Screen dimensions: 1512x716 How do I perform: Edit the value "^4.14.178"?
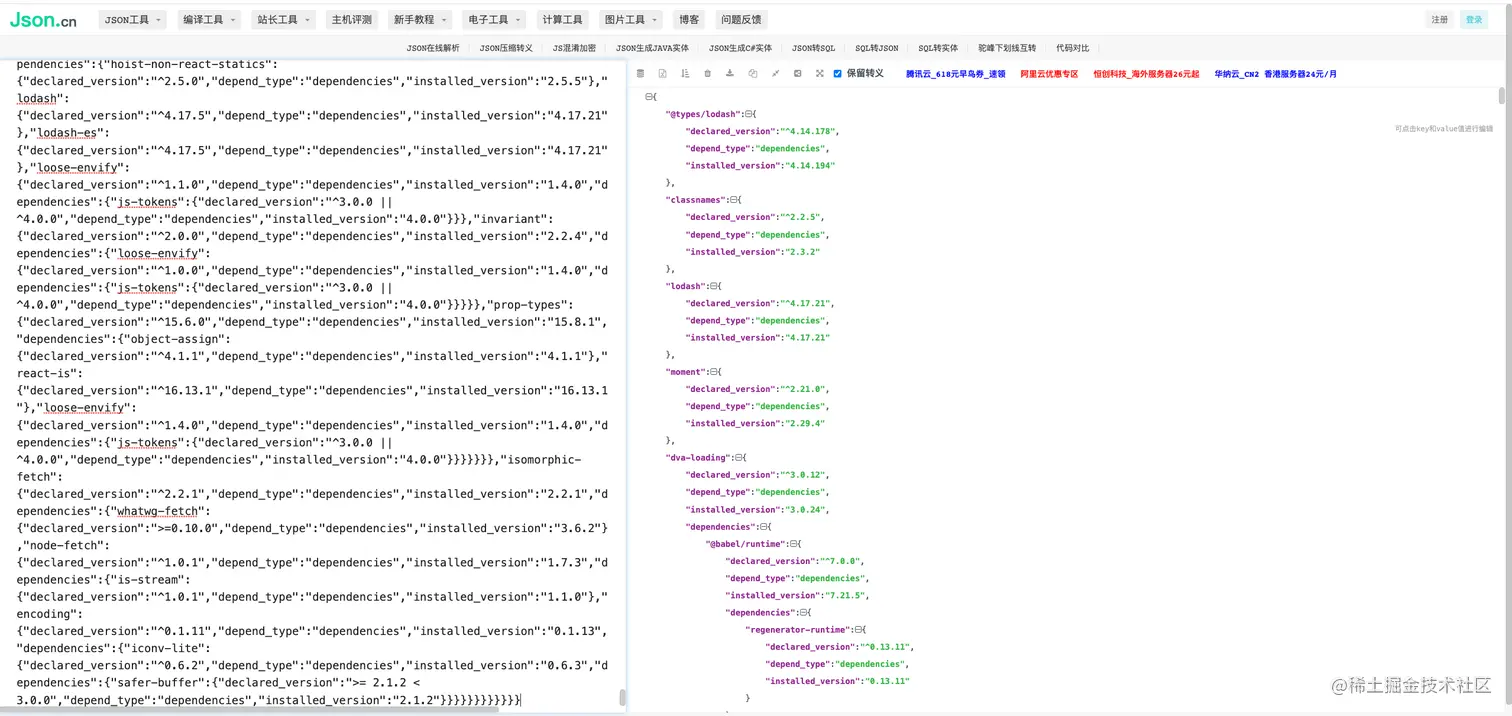(x=808, y=131)
